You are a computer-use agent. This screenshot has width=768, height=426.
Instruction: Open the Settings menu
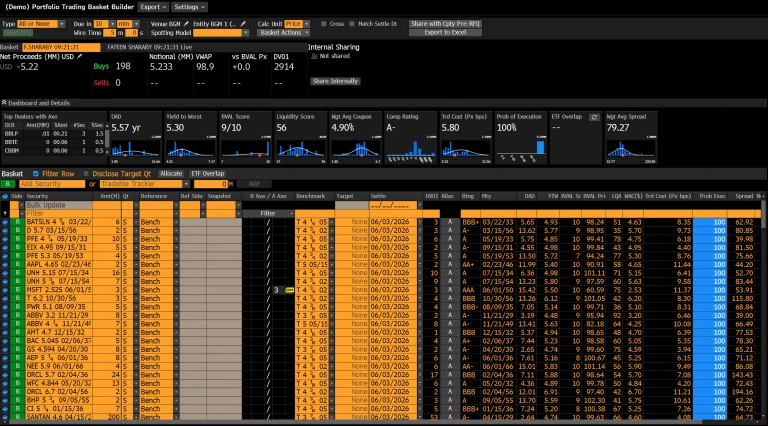[x=189, y=7]
